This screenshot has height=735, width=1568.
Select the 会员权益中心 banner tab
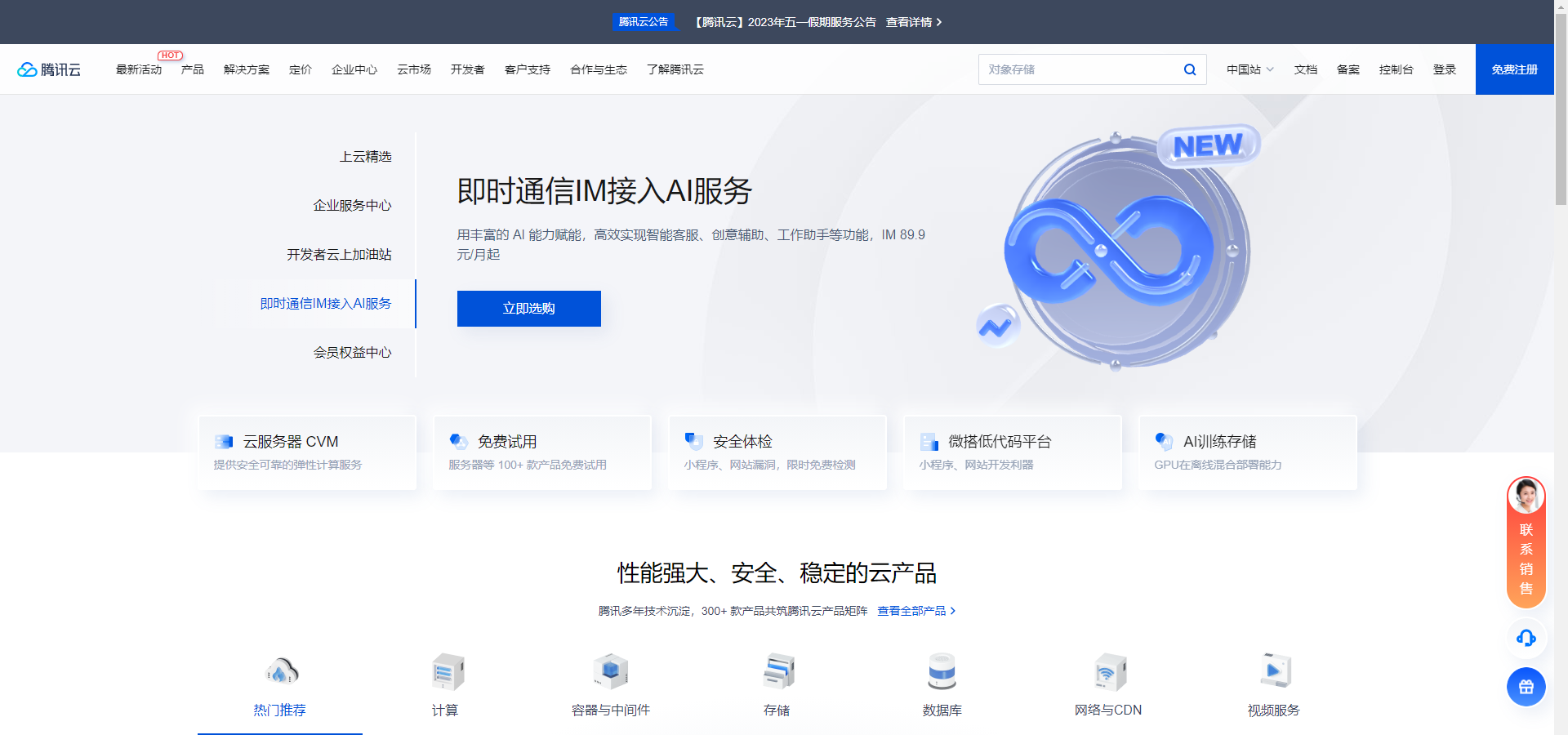[353, 353]
